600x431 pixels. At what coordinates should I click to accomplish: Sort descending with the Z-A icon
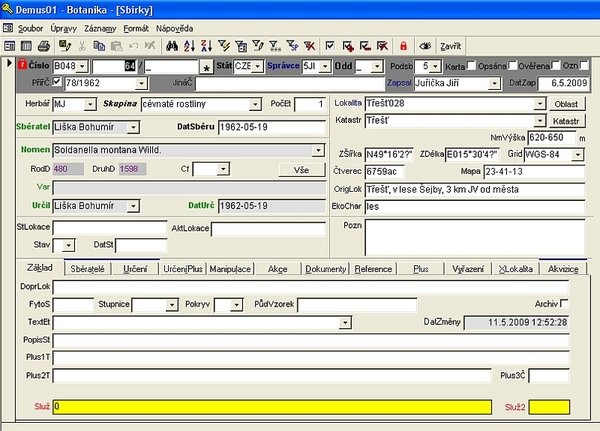(x=207, y=46)
